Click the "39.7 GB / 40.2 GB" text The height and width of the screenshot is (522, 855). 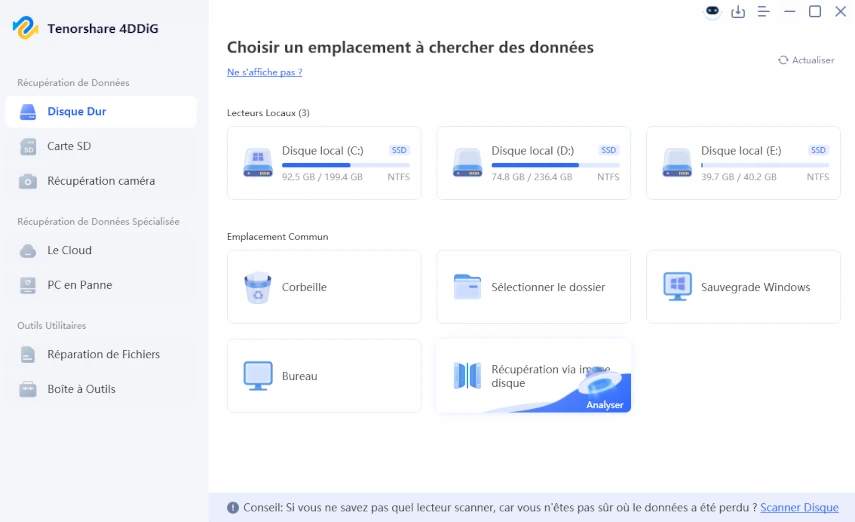pyautogui.click(x=738, y=177)
